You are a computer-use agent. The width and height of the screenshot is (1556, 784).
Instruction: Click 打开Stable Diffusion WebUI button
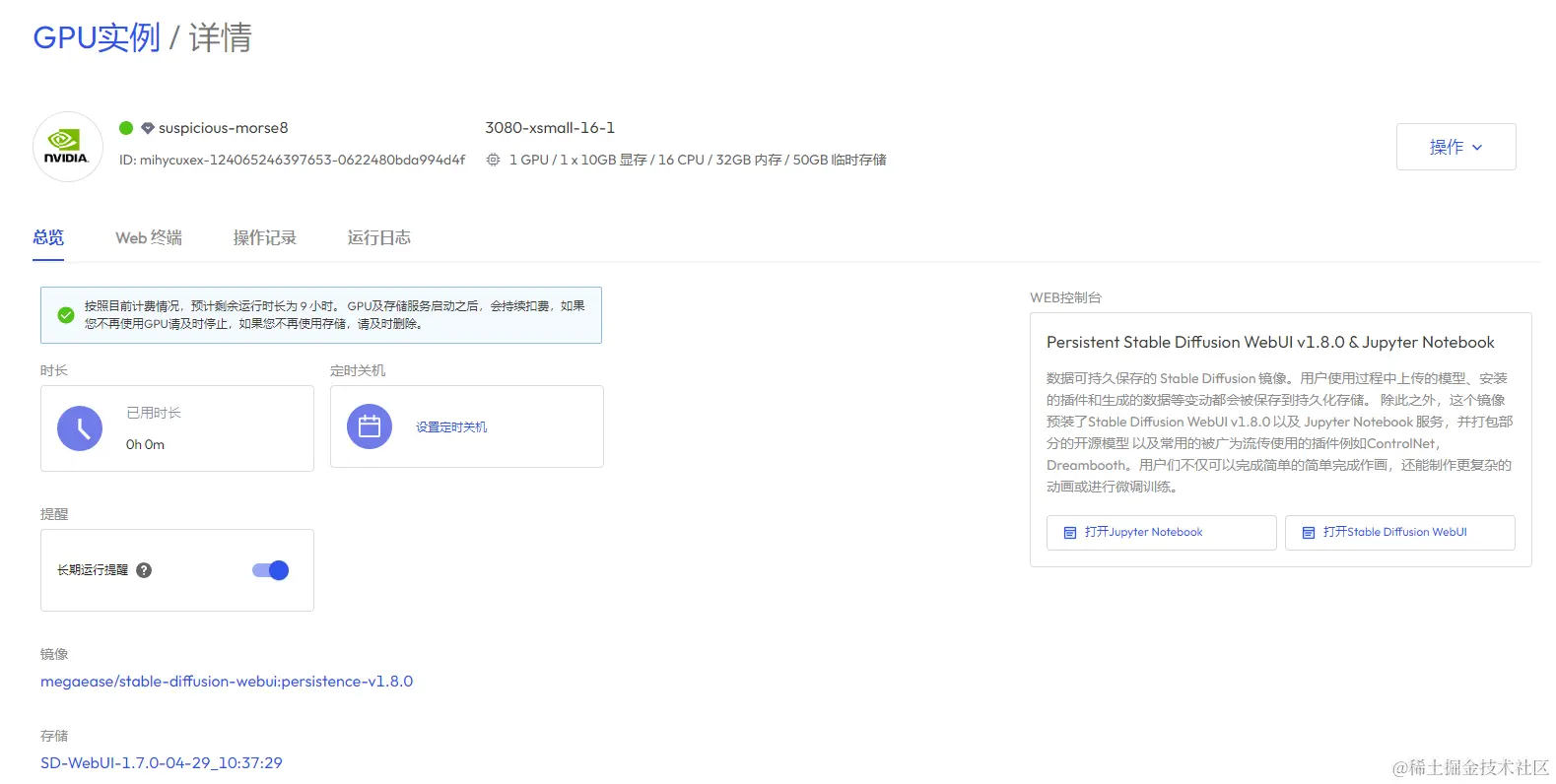[1399, 533]
